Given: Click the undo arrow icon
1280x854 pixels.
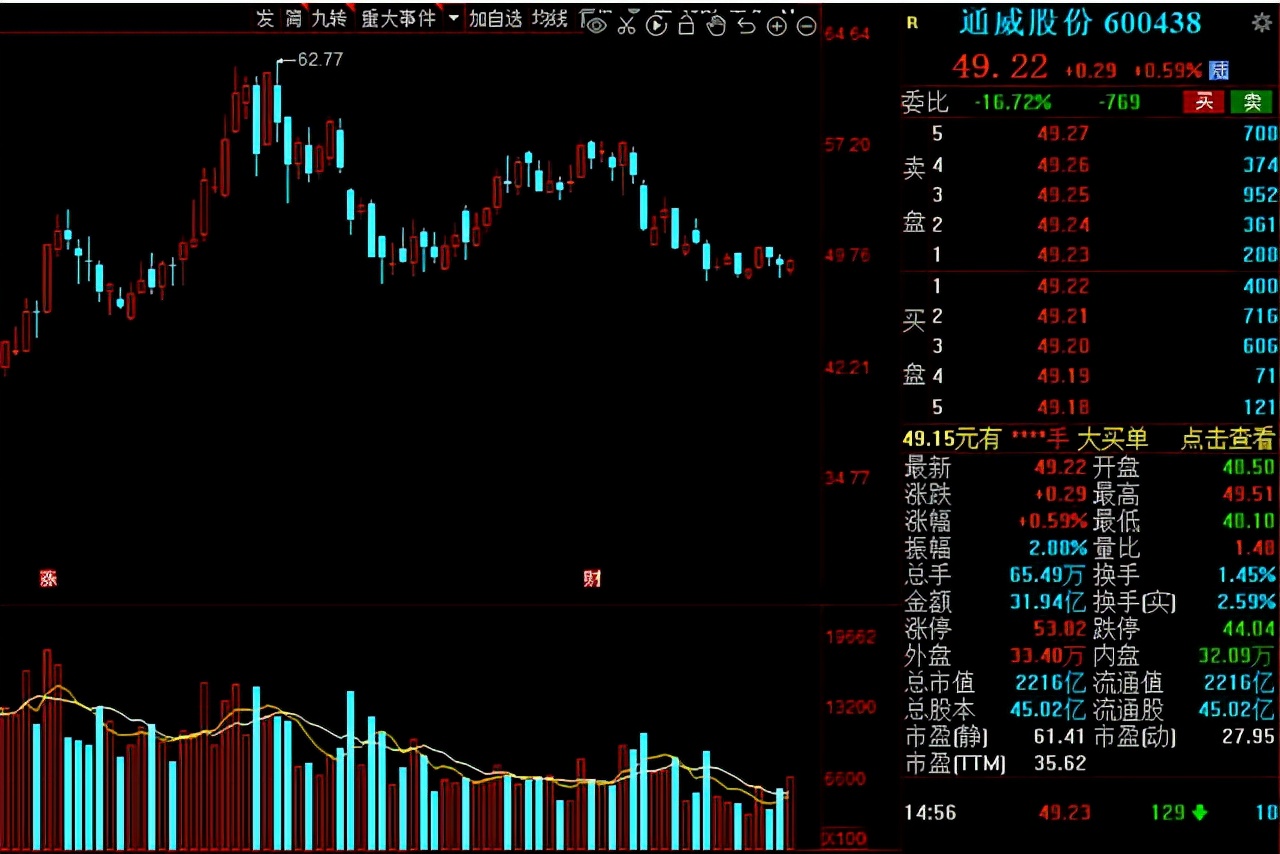Looking at the screenshot, I should [x=746, y=25].
